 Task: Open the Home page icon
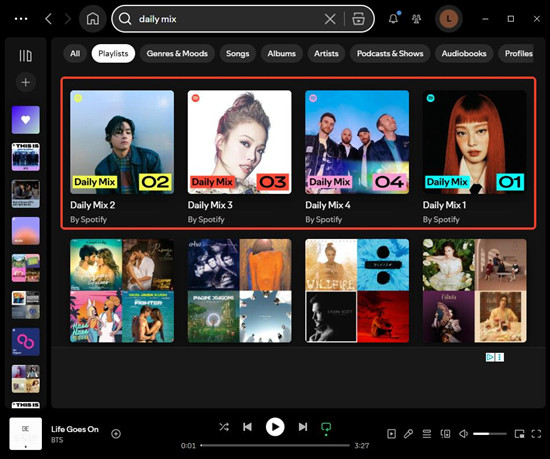pos(93,19)
